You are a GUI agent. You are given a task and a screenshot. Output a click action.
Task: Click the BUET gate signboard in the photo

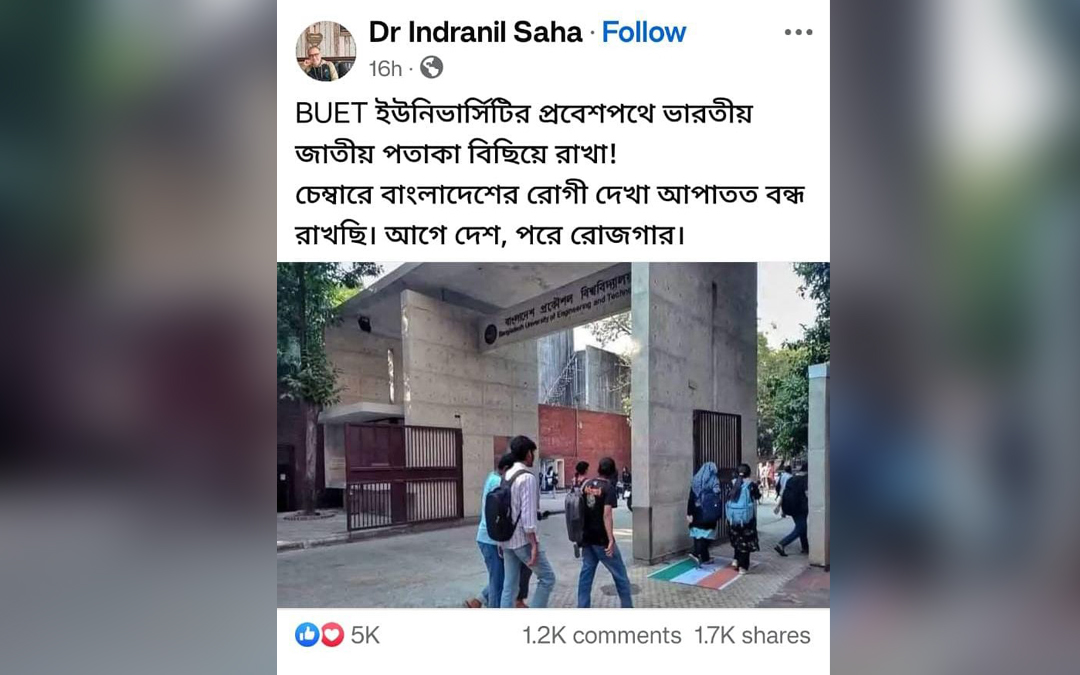point(555,309)
